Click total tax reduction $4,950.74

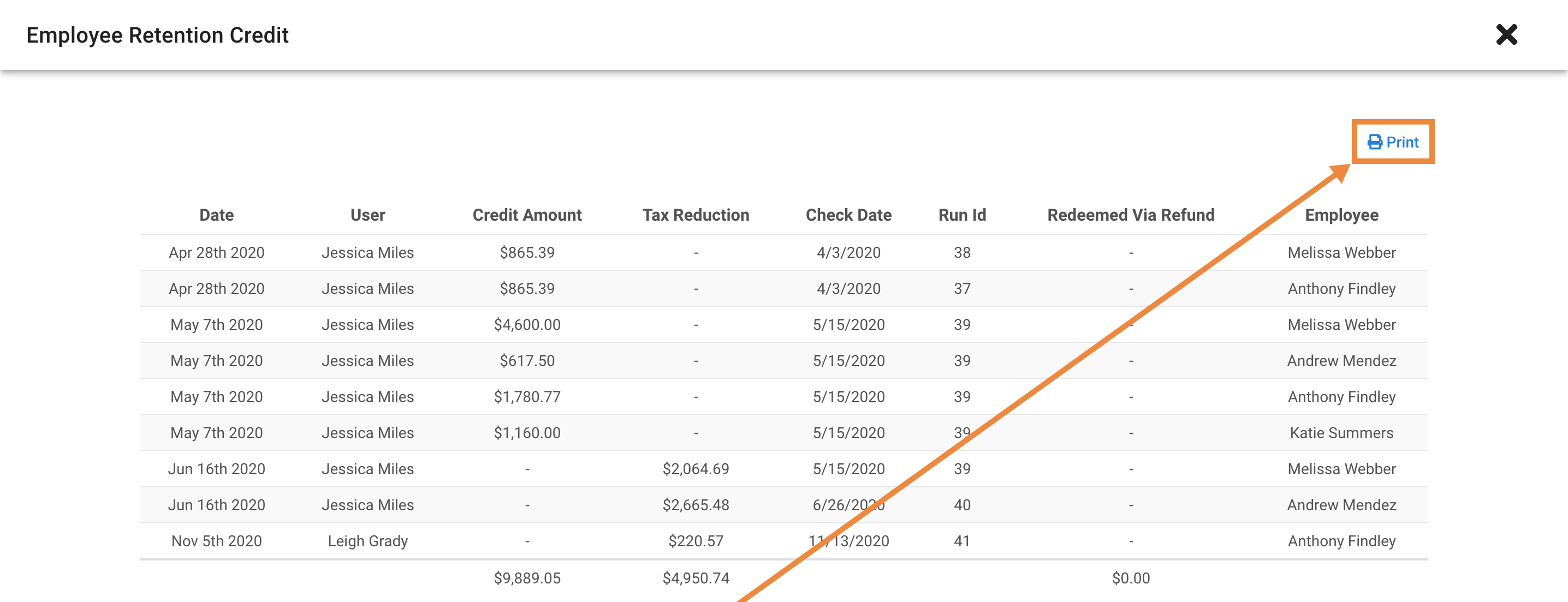(x=696, y=577)
